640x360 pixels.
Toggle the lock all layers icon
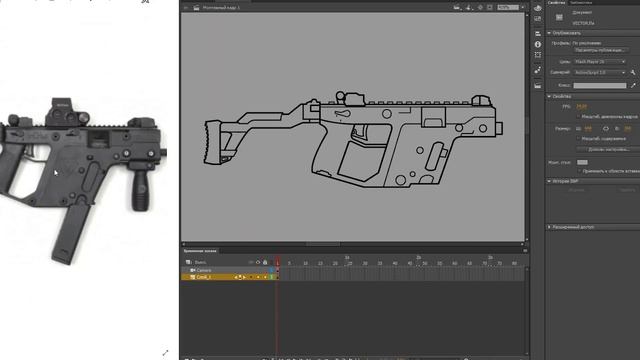[x=265, y=262]
